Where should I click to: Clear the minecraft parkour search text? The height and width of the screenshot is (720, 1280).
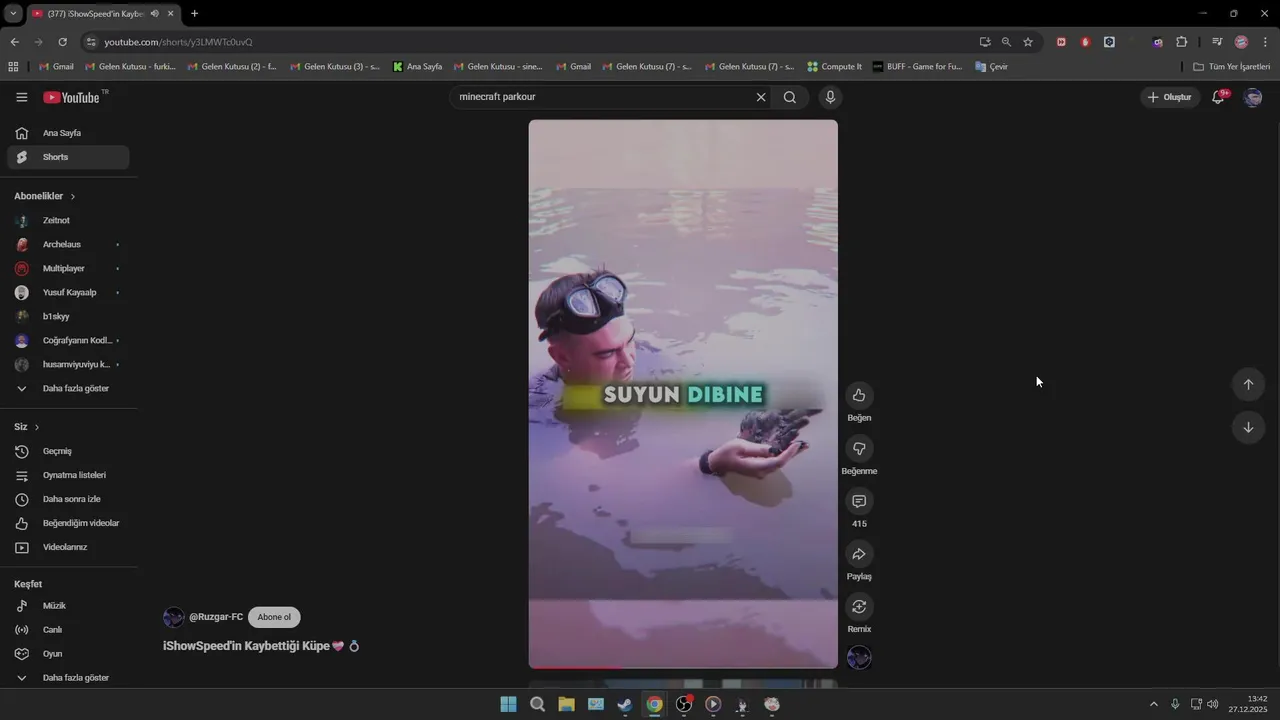(761, 97)
